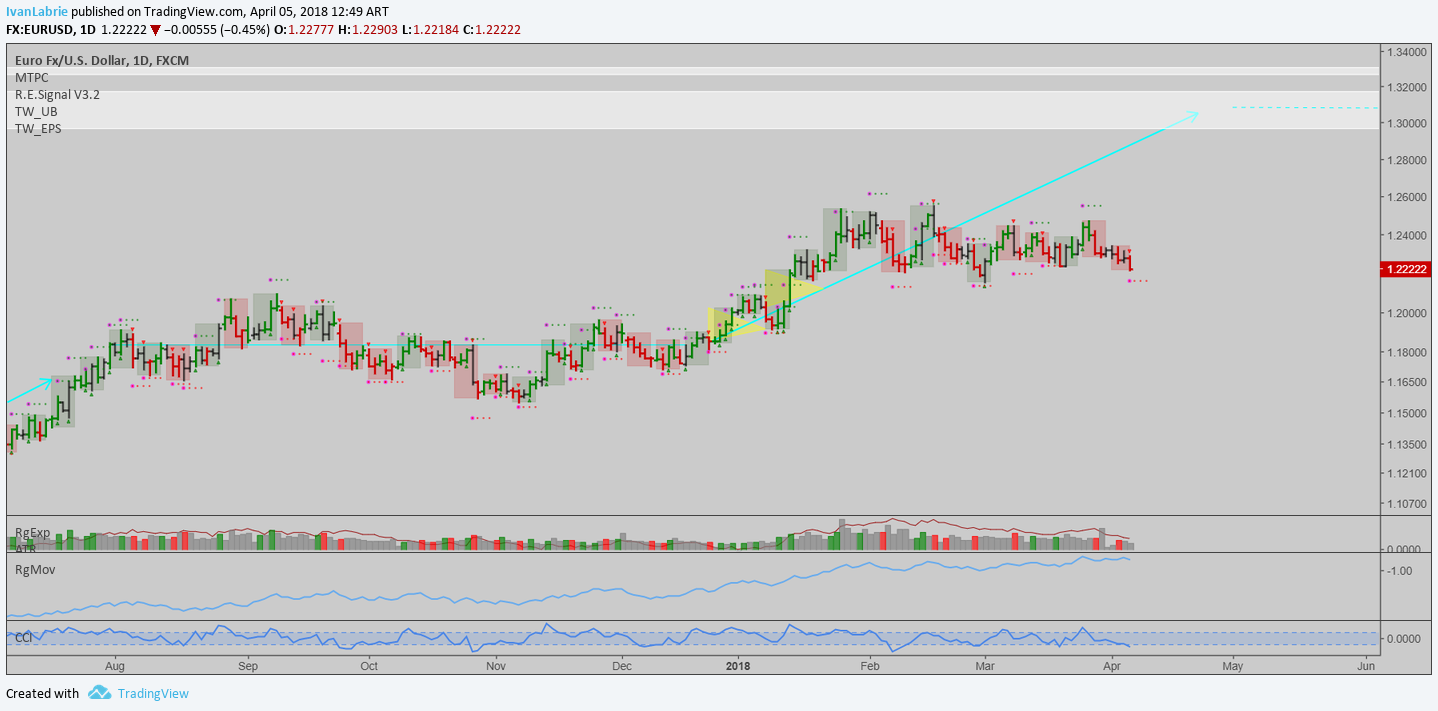The width and height of the screenshot is (1438, 711).
Task: Click the RgExp pane label
Action: (x=32, y=532)
